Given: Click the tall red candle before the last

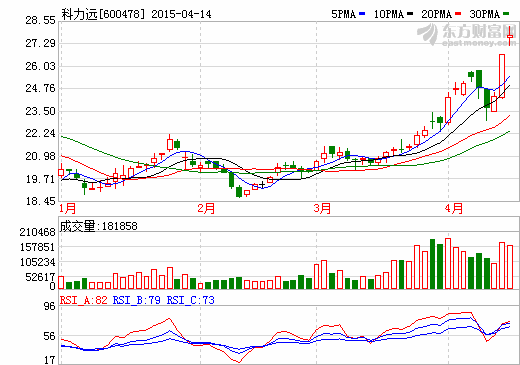Looking at the screenshot, I should [x=502, y=76].
